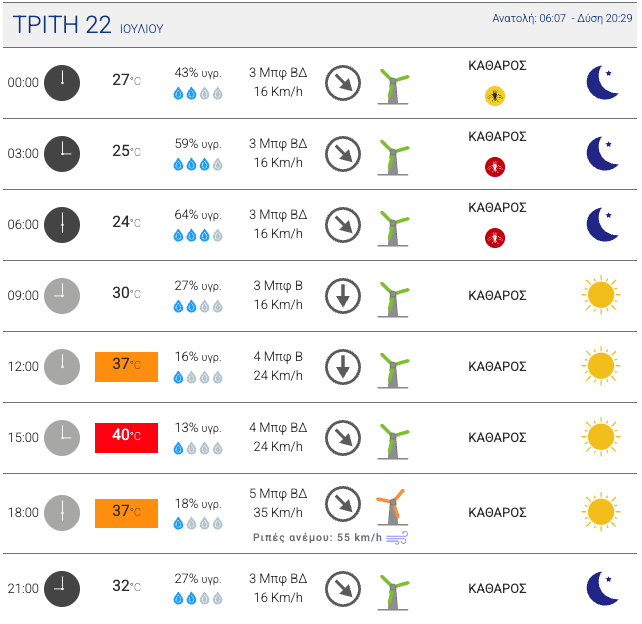Click the diagonal wind arrow at 15:00
Image resolution: width=642 pixels, height=624 pixels.
[x=343, y=437]
